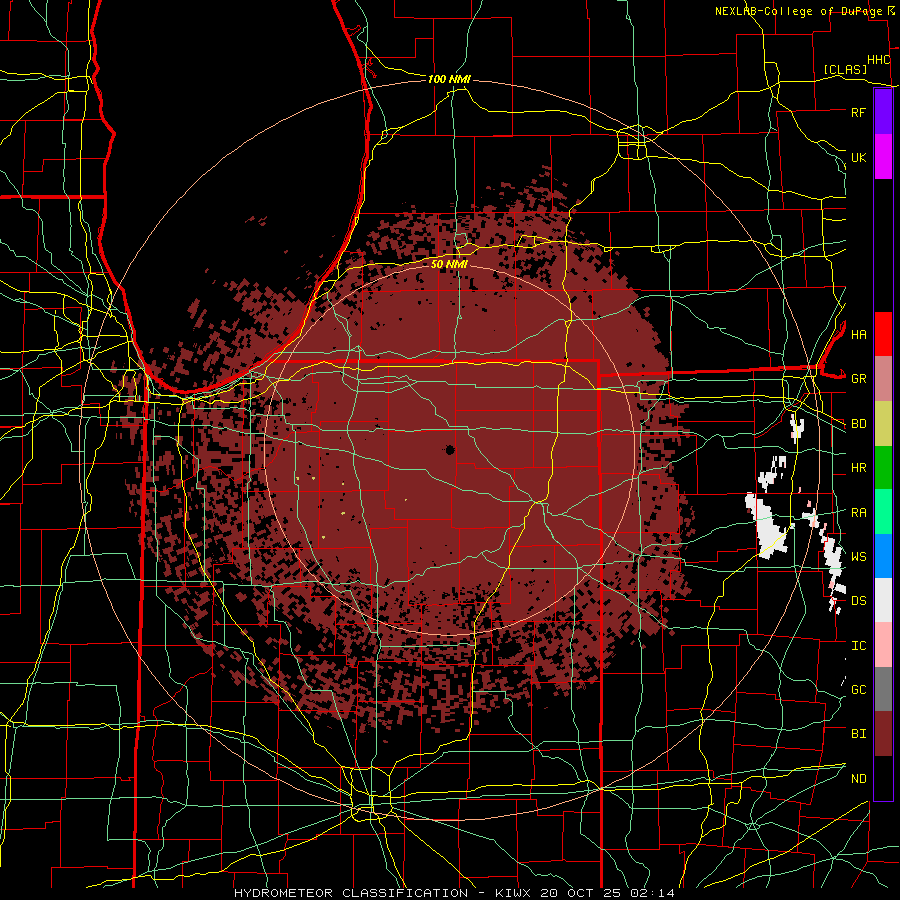Viewport: 900px width, 900px height.
Task: Click the 'IC' legend label
Action: 858,646
